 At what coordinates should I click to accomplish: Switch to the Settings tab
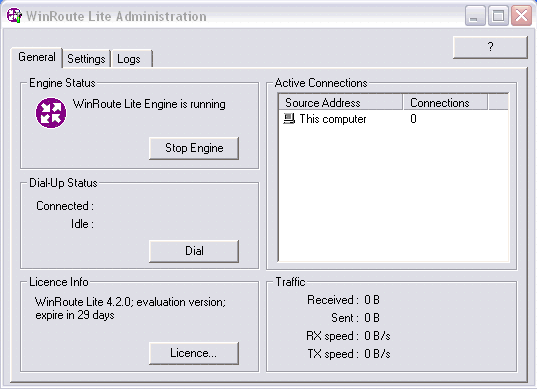click(x=86, y=59)
